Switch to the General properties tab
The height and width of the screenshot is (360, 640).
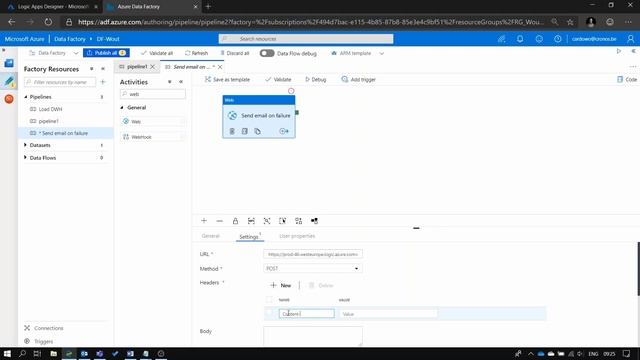tap(211, 236)
